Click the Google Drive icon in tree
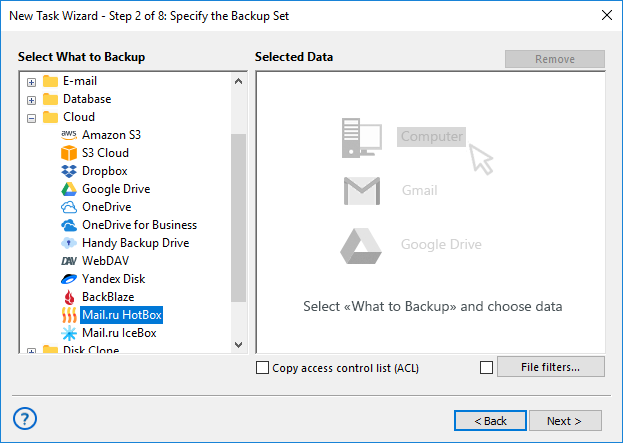This screenshot has width=623, height=443. pos(69,189)
